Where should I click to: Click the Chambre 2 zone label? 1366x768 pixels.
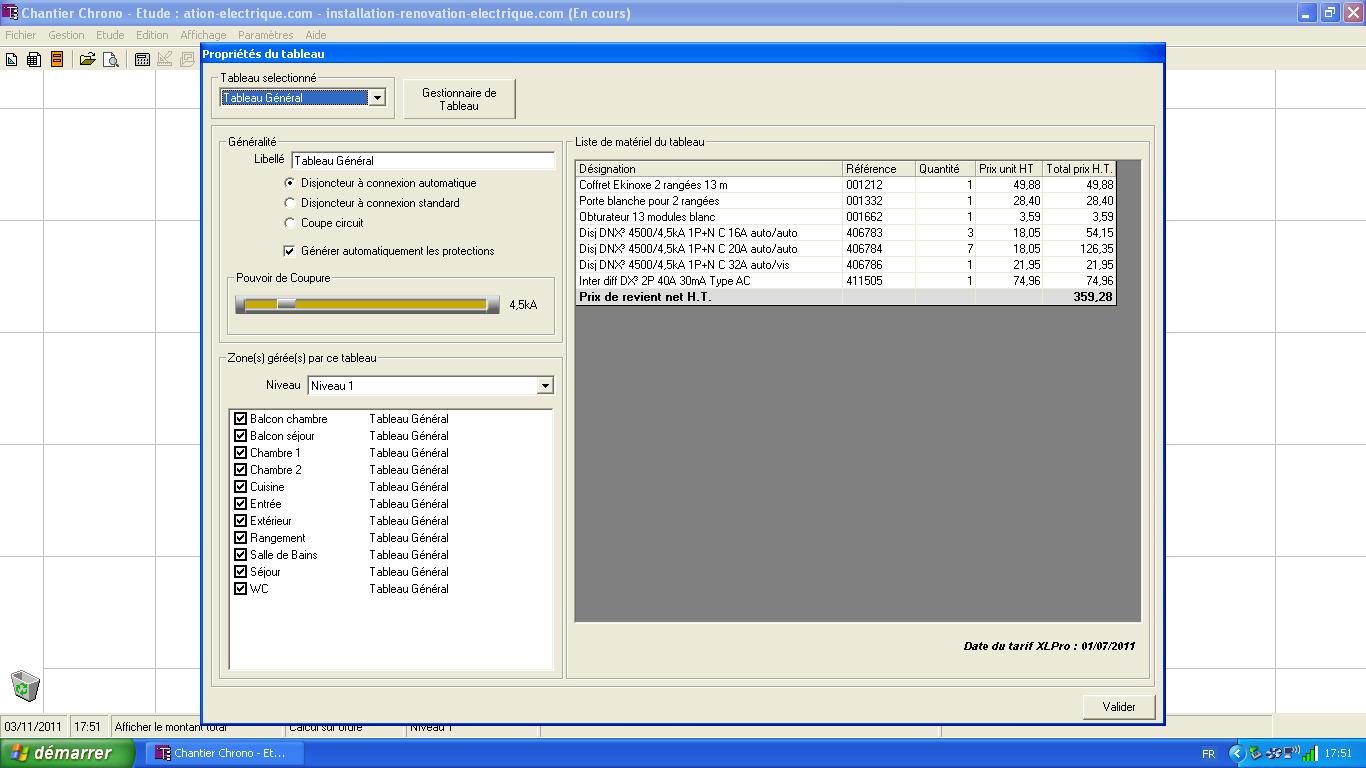coord(276,470)
